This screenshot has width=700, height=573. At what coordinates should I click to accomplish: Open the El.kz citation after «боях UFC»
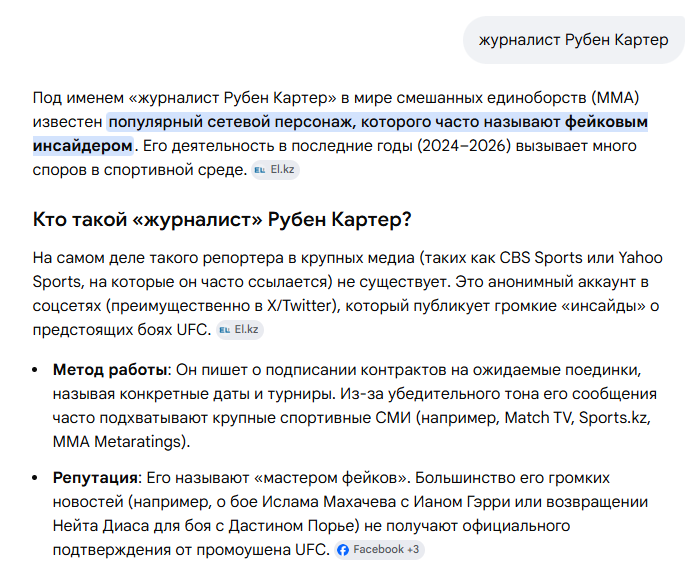(240, 330)
